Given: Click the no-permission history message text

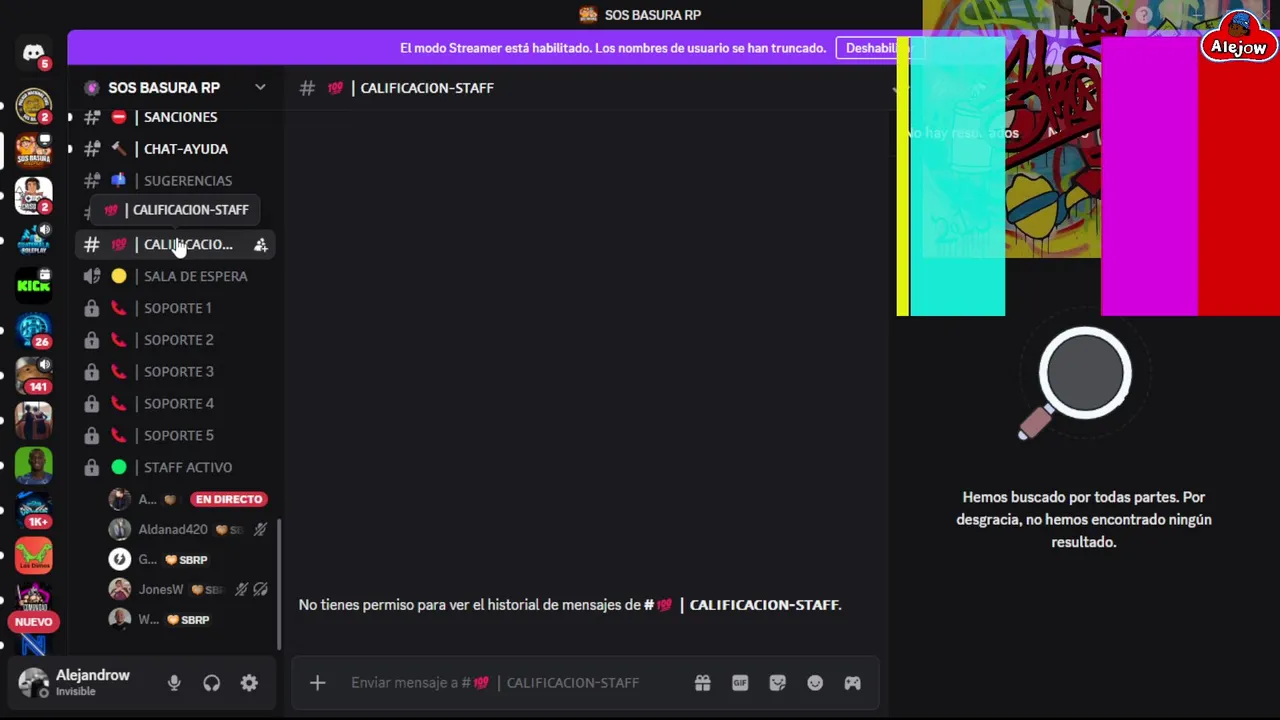Looking at the screenshot, I should click(570, 605).
